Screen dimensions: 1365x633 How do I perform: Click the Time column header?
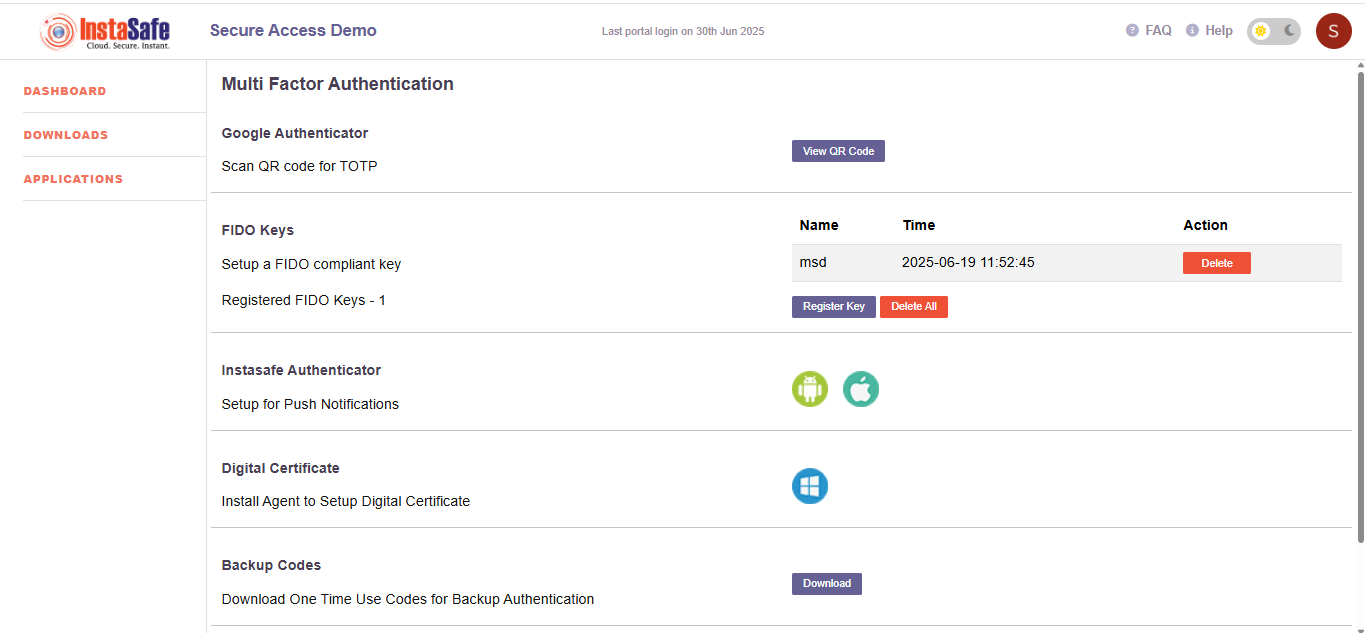click(918, 225)
